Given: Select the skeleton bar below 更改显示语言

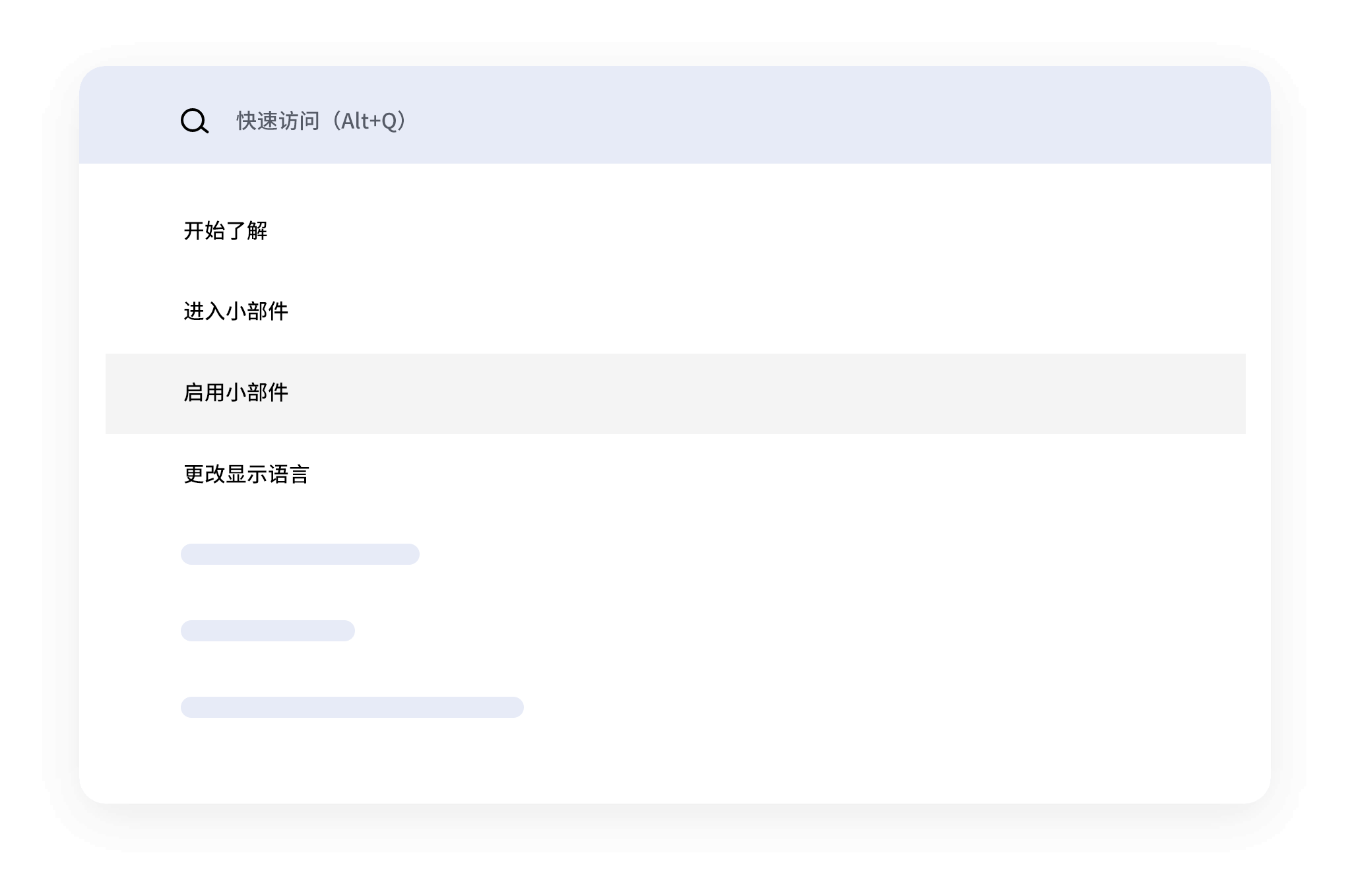Looking at the screenshot, I should point(300,554).
